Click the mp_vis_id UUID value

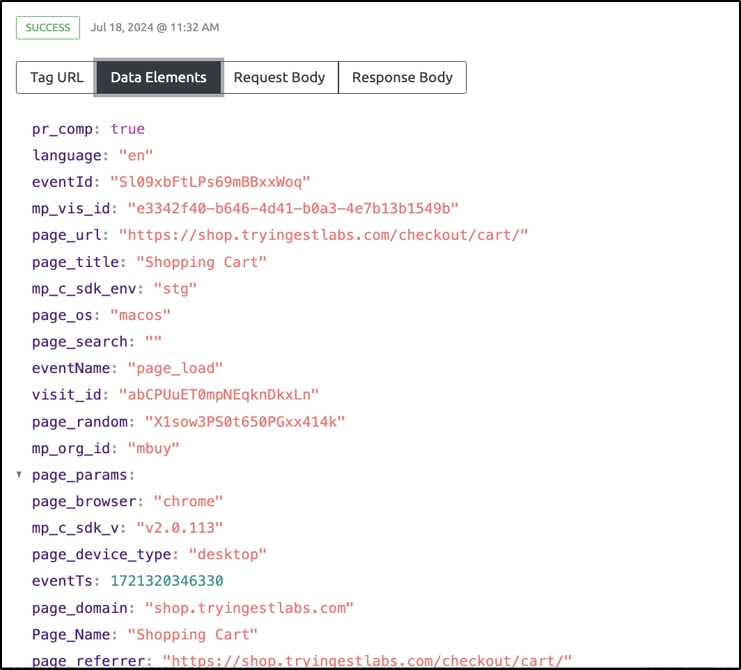coord(292,208)
